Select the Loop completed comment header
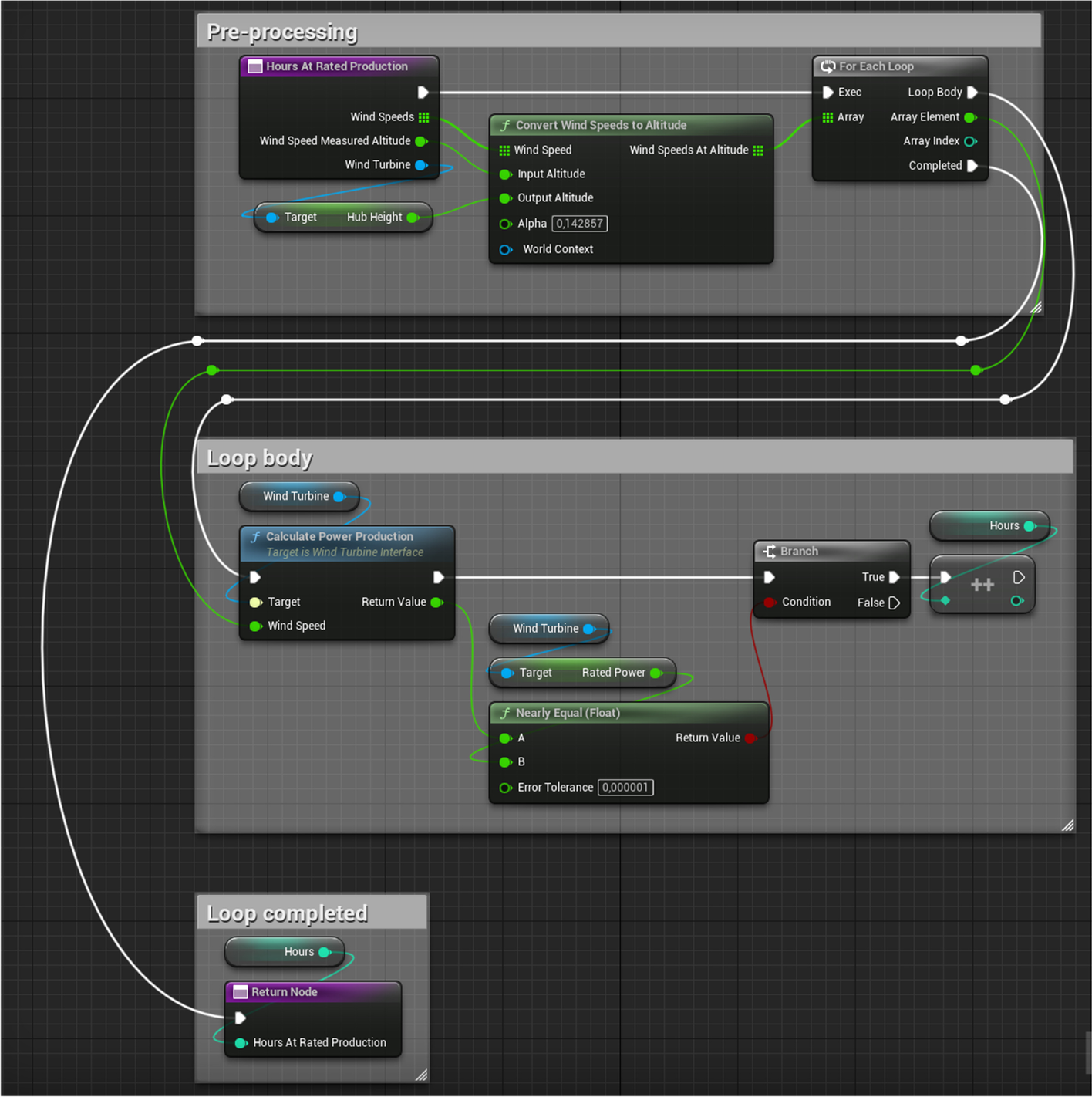Screen dimensions: 1092x1097 point(312,913)
